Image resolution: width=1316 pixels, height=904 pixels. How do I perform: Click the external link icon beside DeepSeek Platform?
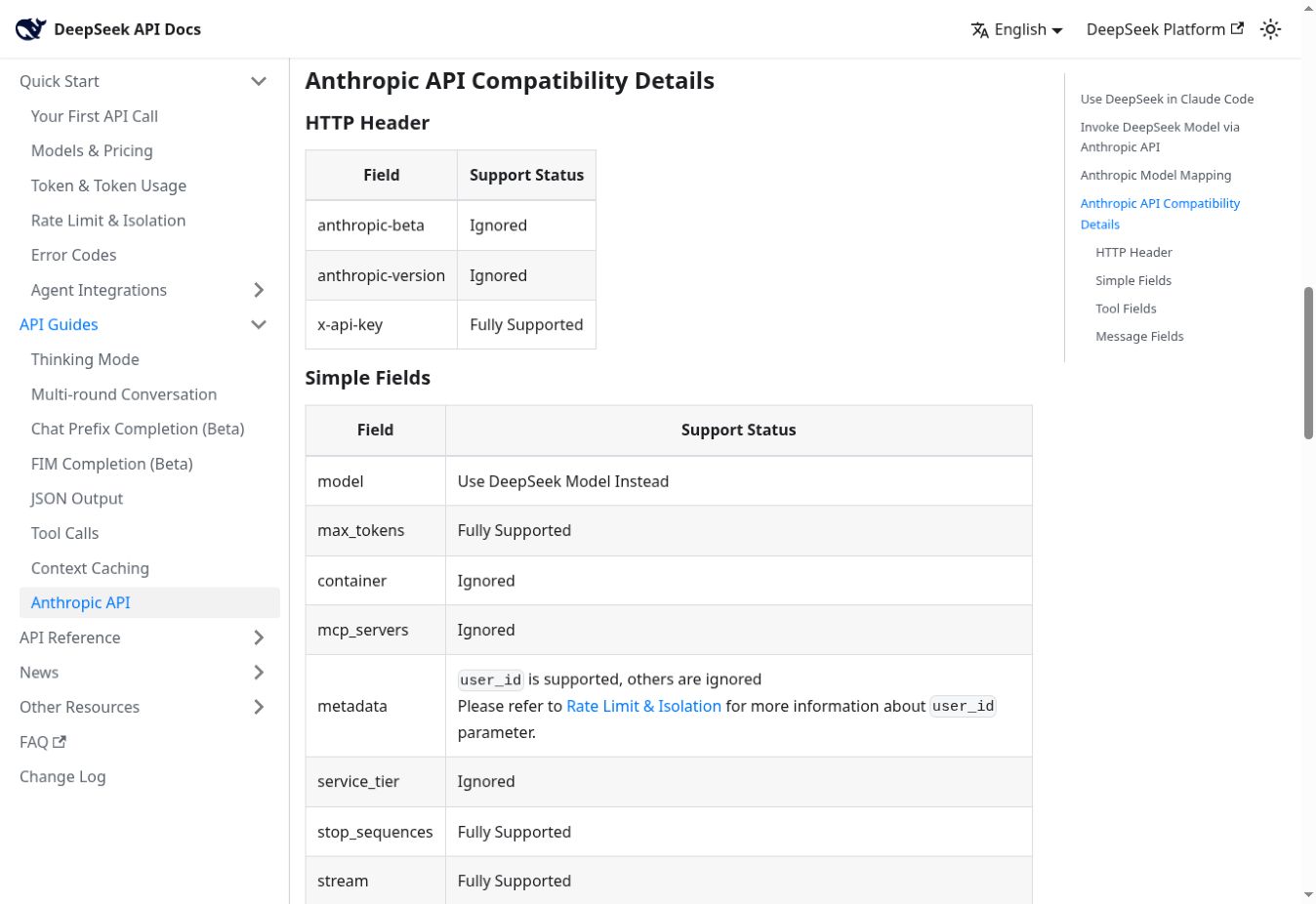1237,28
